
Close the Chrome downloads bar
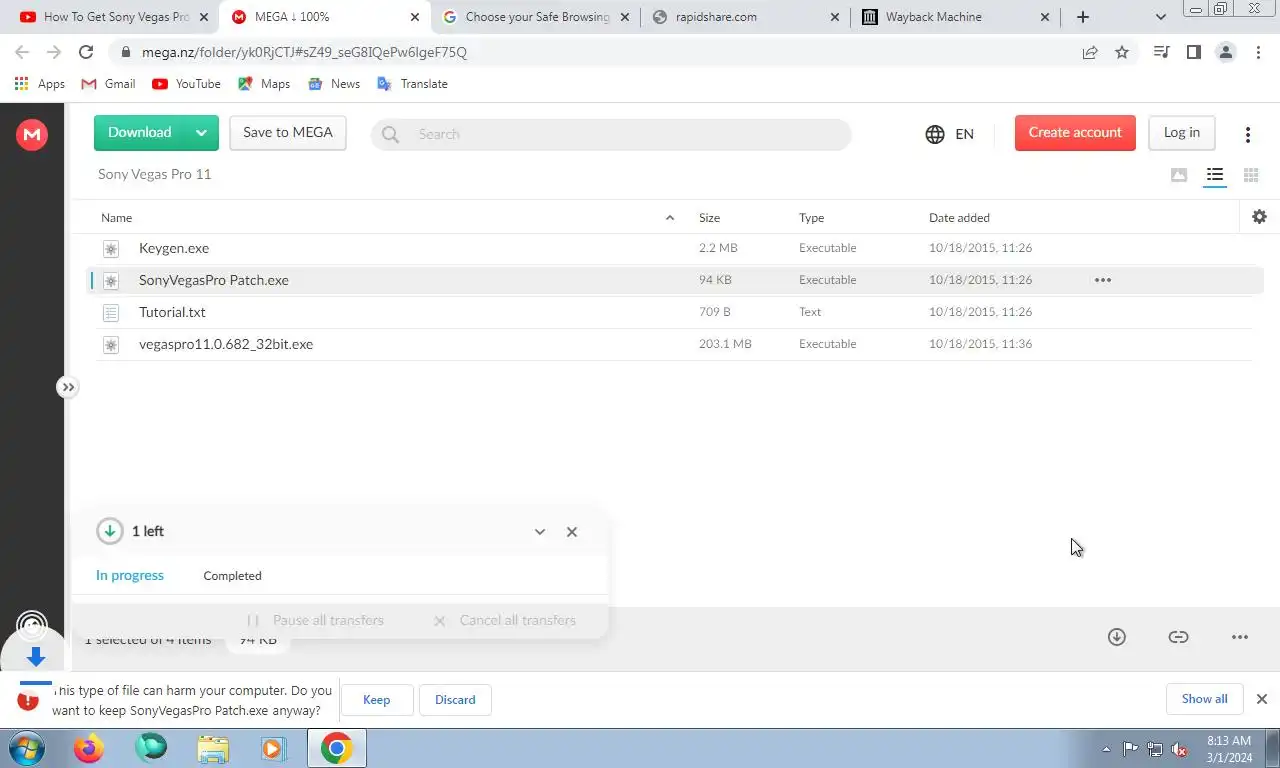pyautogui.click(x=1262, y=699)
